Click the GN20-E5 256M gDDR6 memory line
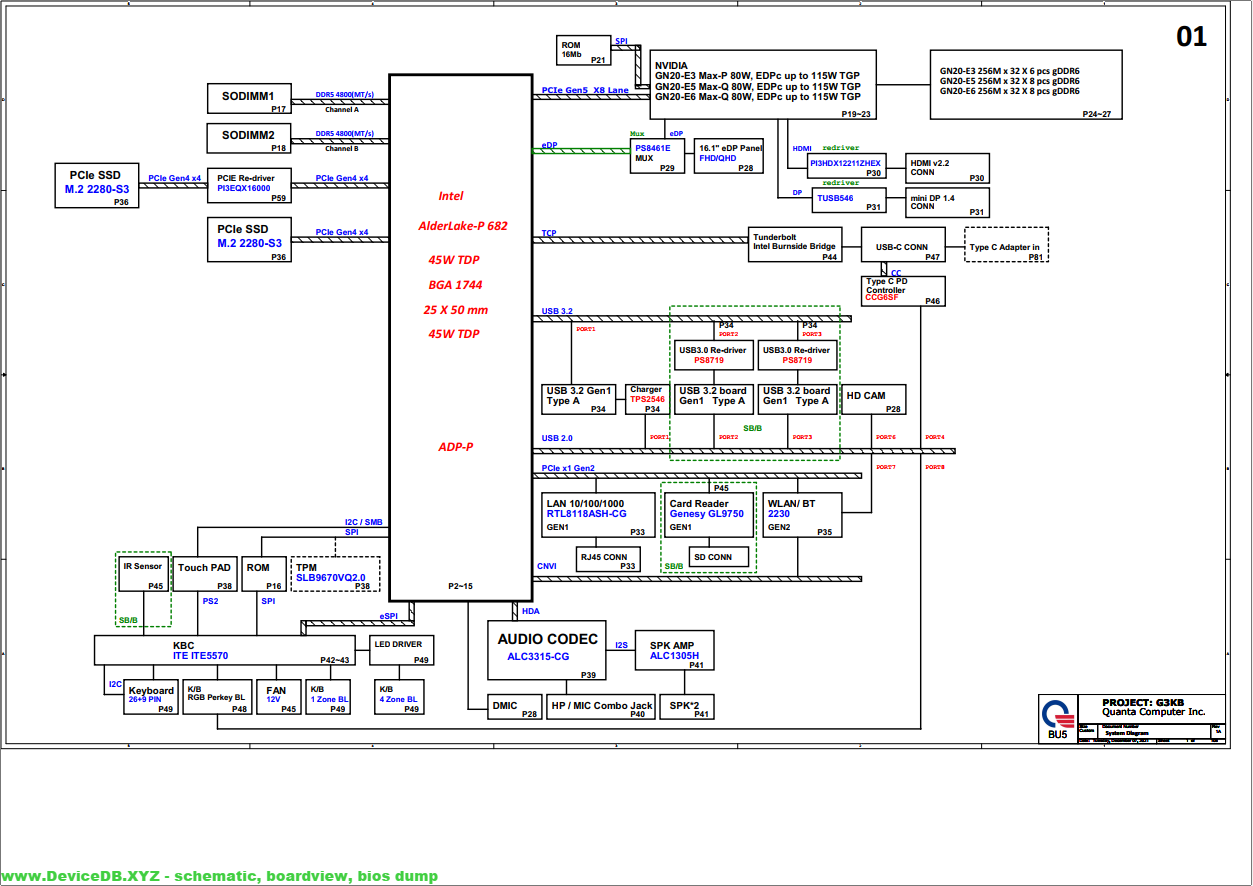The height and width of the screenshot is (886, 1253). point(1009,81)
